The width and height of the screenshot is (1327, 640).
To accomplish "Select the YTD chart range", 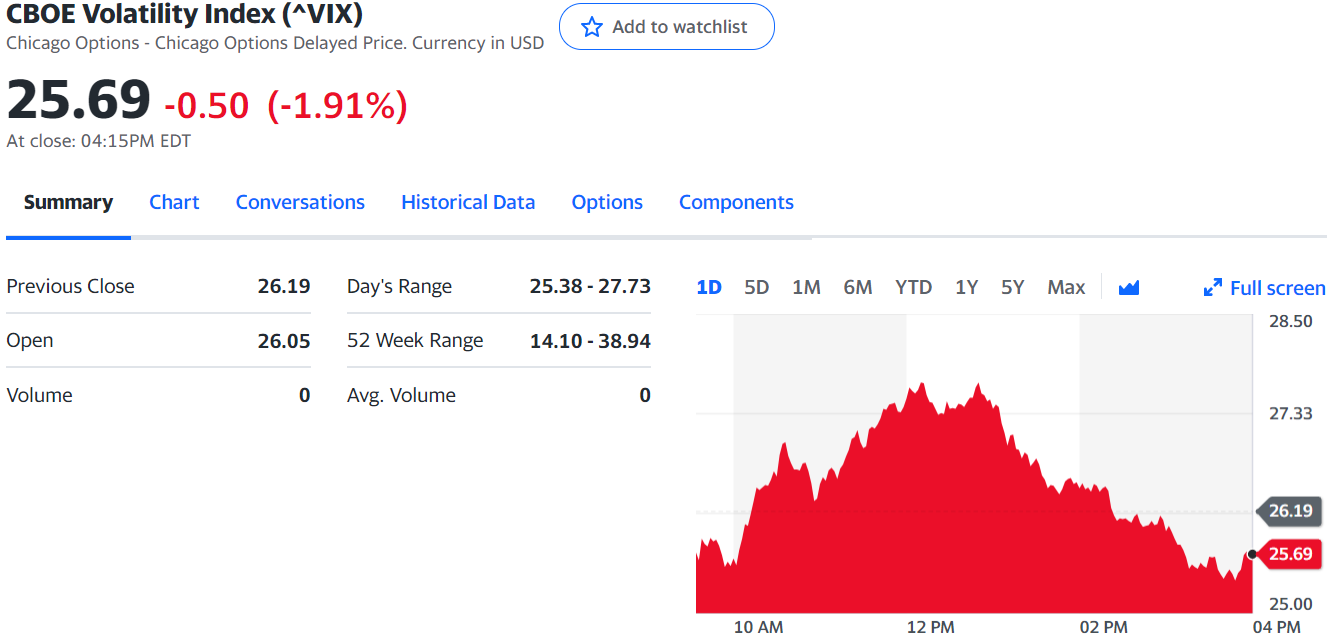I will click(x=914, y=288).
